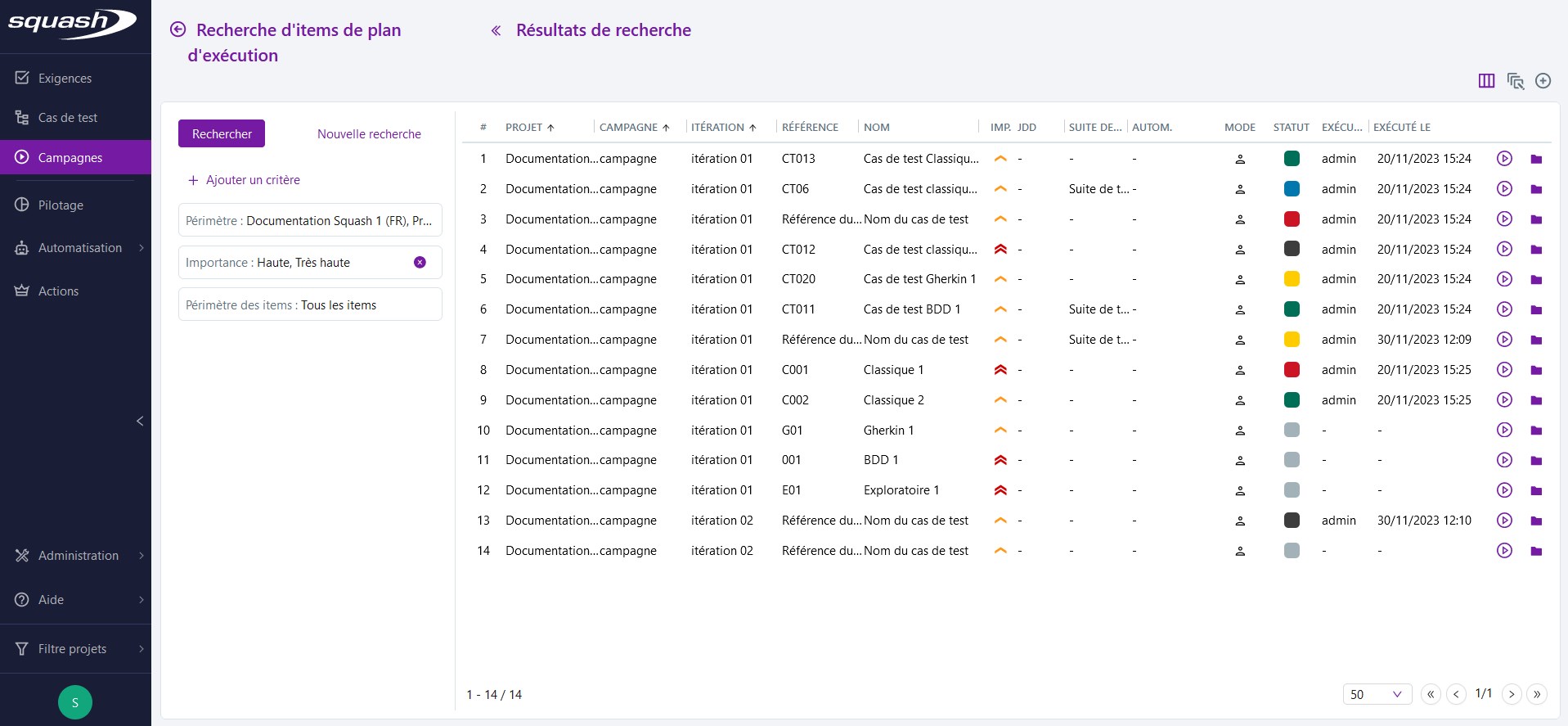Click the filtered selection icon in toolbar

[1516, 81]
